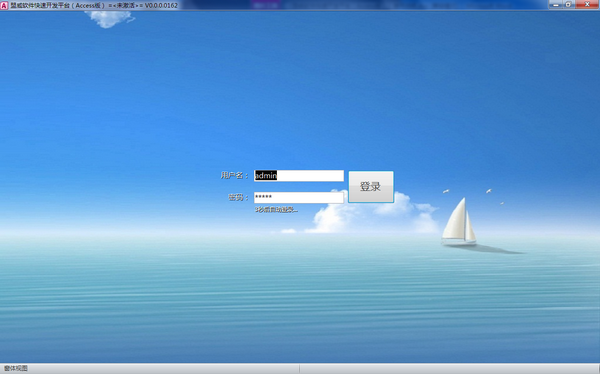Click the 登录 login button
Screen dimensions: 600x374
371,187
